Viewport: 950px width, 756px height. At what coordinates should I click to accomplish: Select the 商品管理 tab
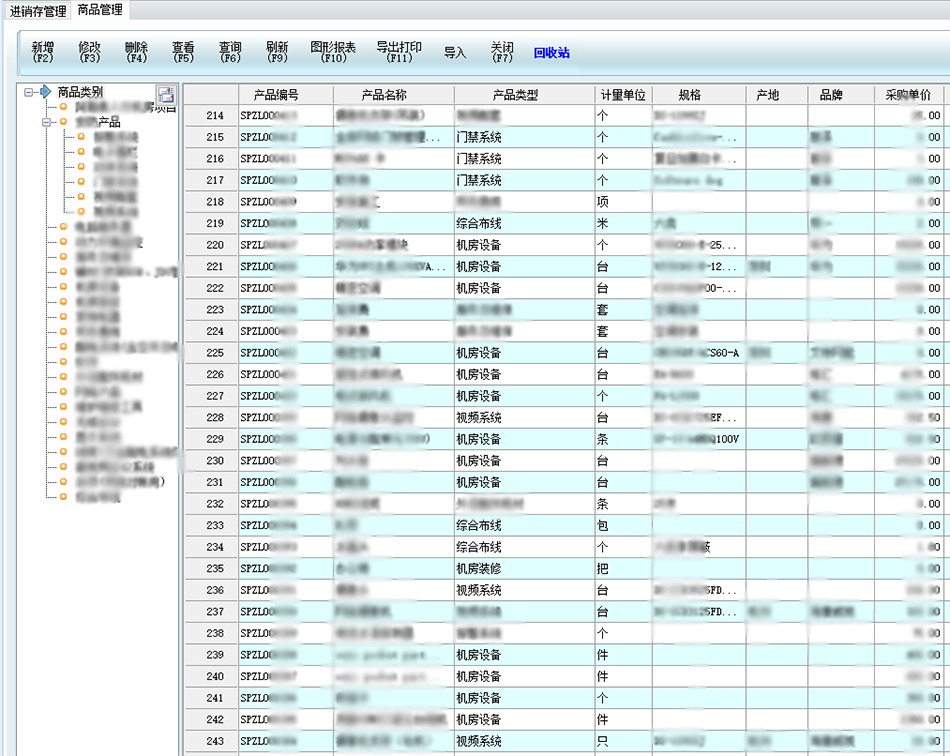tap(100, 10)
